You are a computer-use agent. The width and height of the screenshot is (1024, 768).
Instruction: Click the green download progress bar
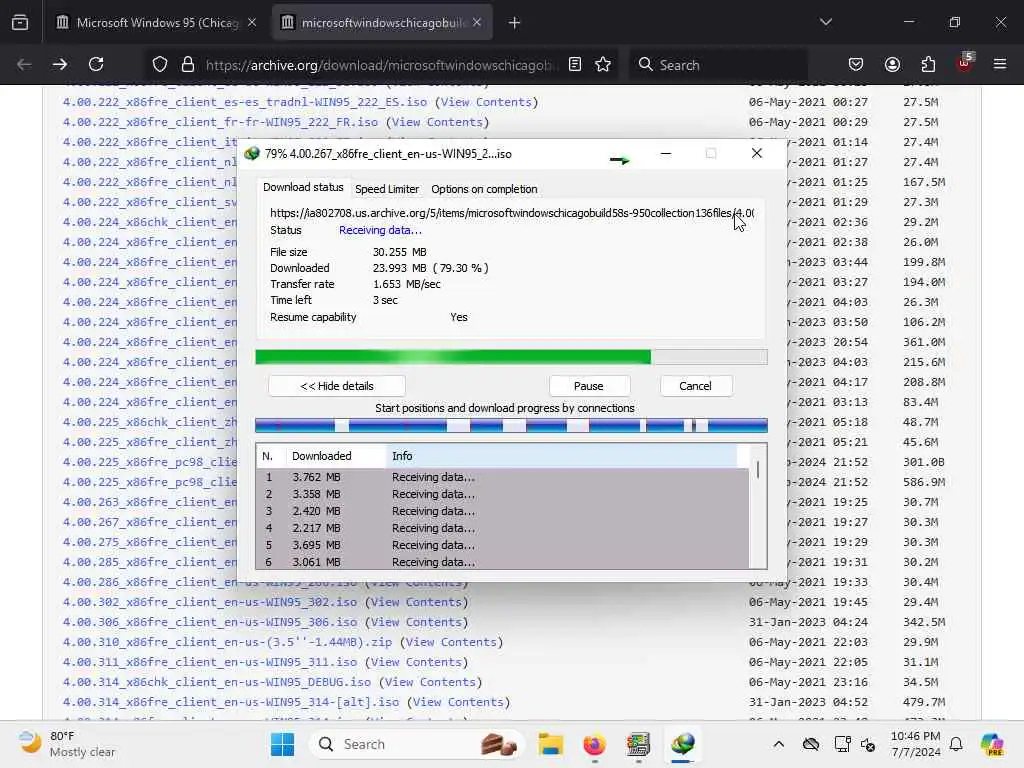click(511, 357)
